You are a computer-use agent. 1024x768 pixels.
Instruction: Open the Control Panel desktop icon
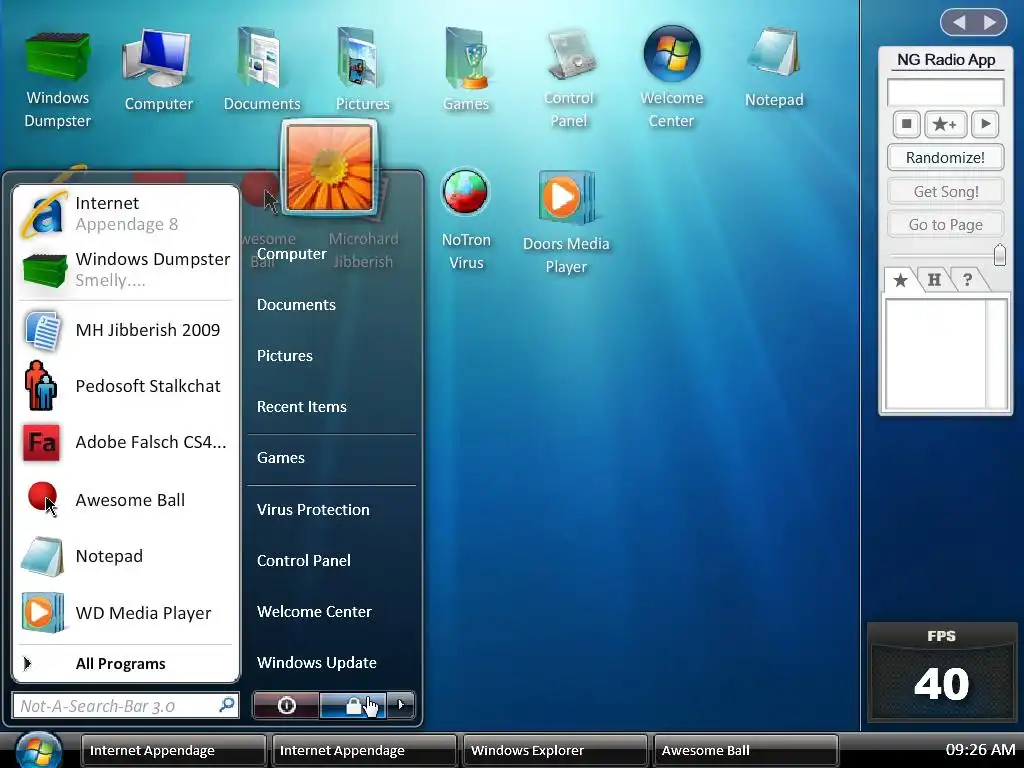click(x=568, y=78)
